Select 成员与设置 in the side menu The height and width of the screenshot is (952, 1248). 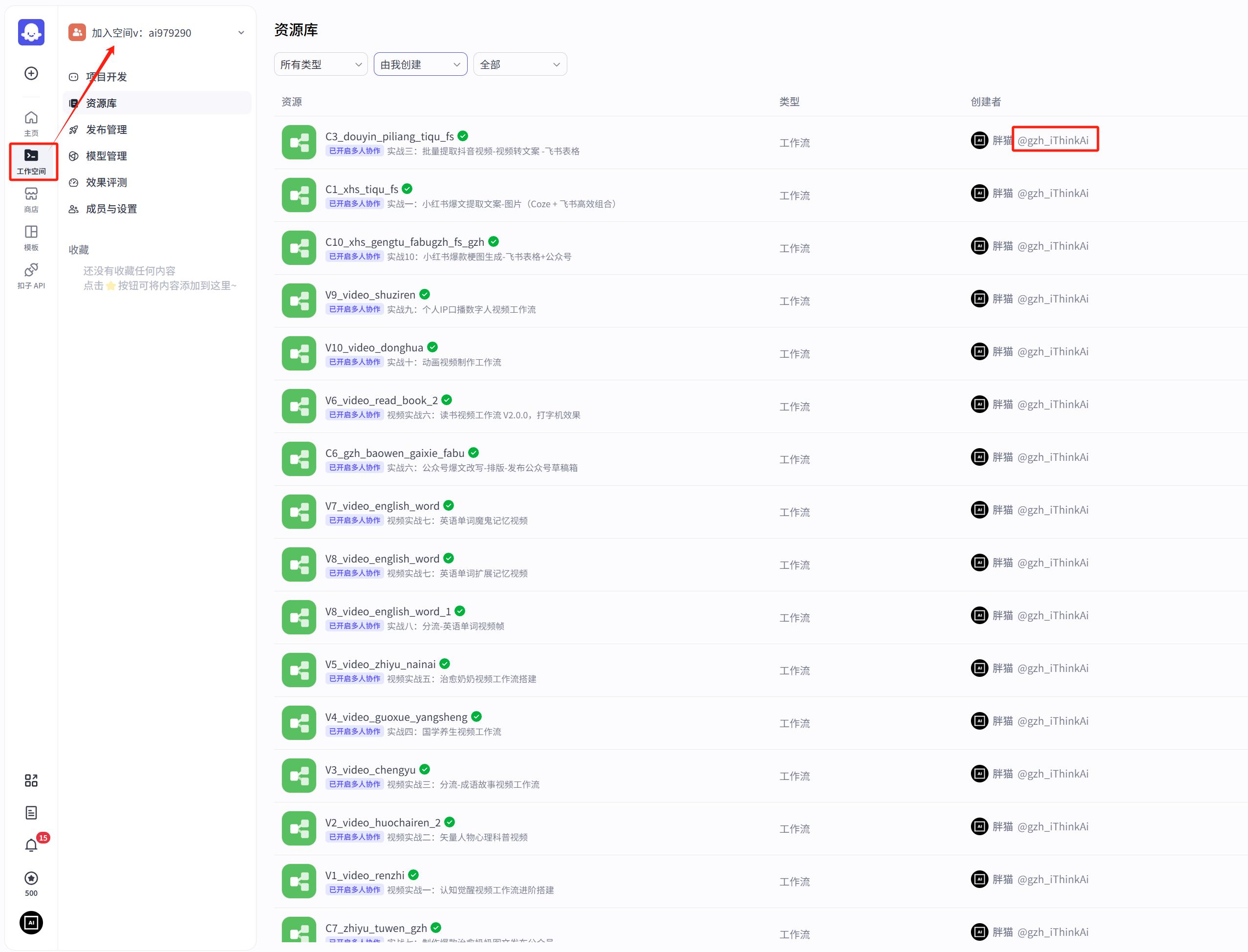[157, 209]
